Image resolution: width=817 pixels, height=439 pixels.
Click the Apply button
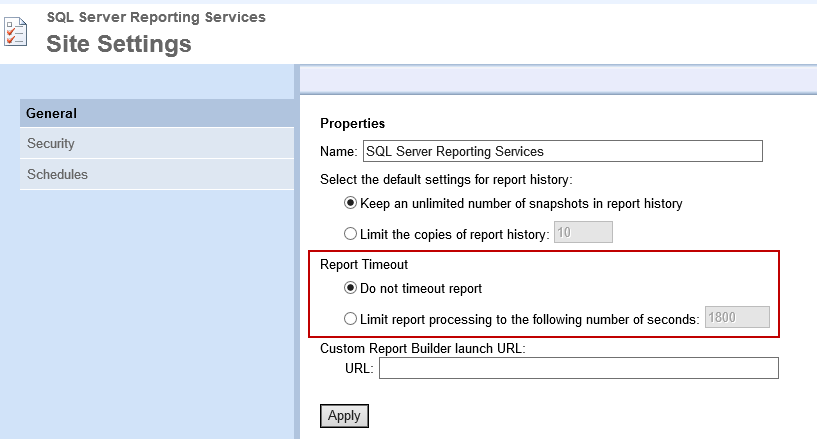click(344, 416)
